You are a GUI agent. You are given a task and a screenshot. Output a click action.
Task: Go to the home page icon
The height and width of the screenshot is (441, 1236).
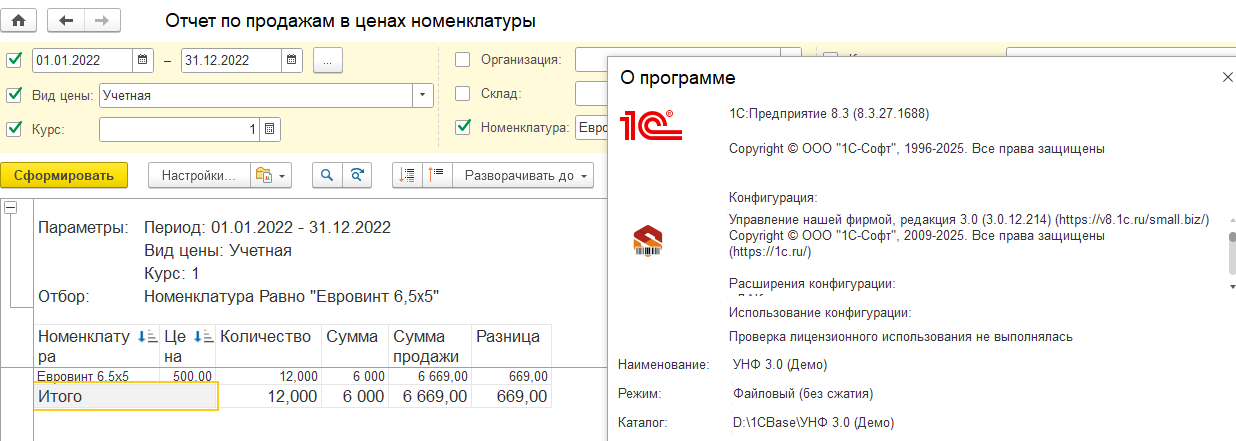(19, 20)
